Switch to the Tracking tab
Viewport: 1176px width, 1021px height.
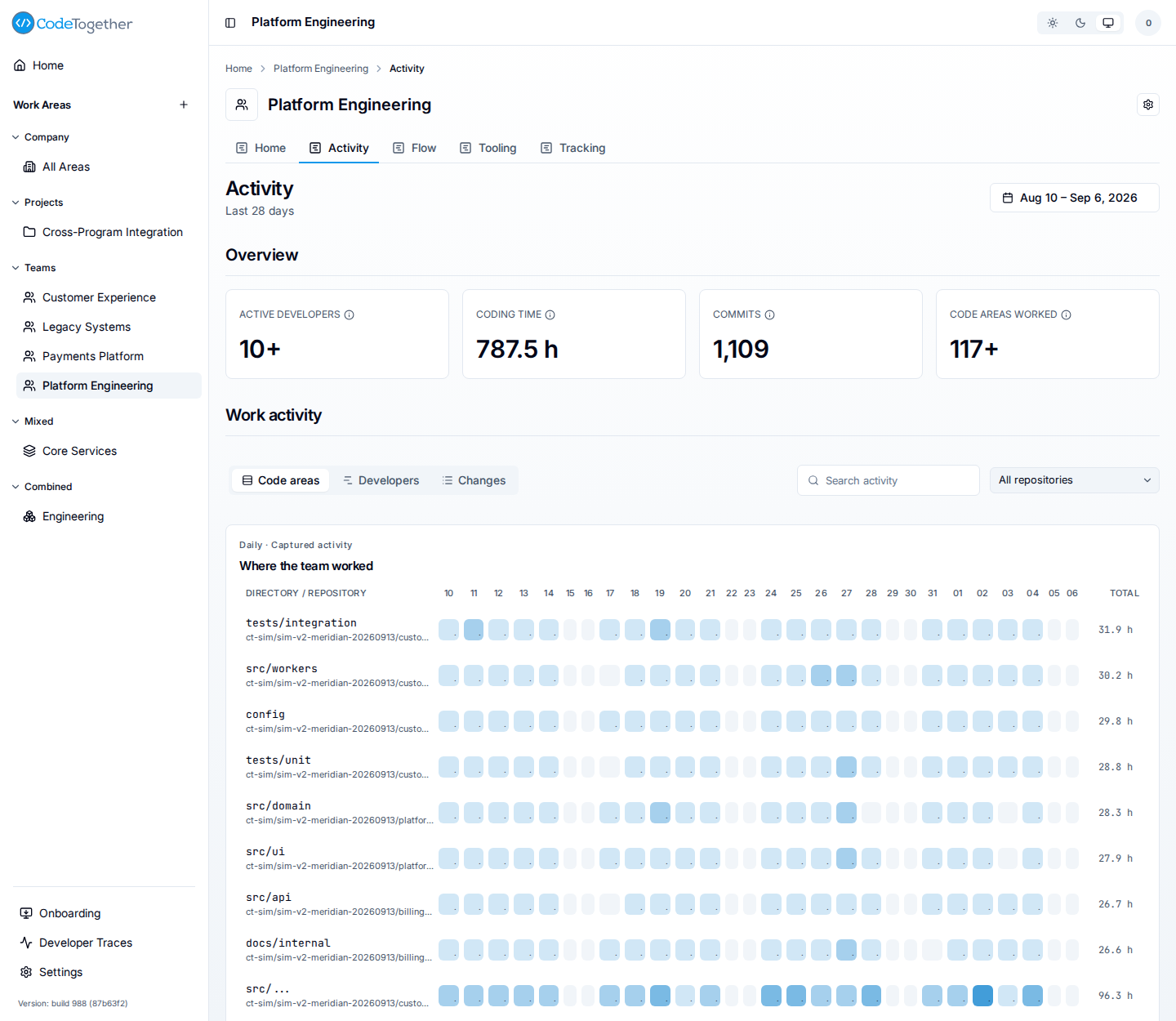coord(572,148)
